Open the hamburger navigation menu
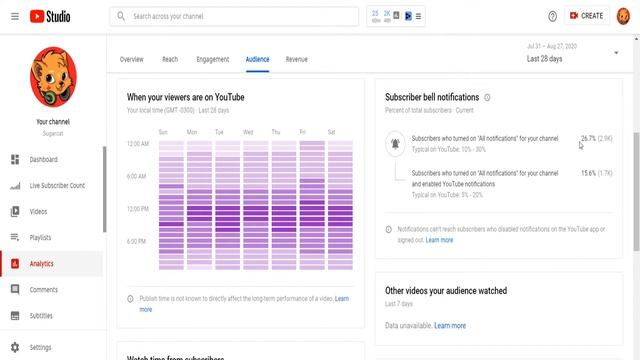 (15, 16)
